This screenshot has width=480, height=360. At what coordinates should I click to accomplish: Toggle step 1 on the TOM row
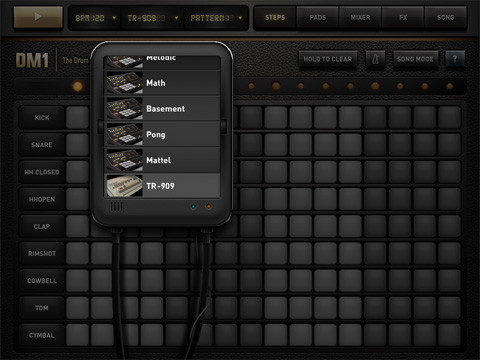click(77, 308)
